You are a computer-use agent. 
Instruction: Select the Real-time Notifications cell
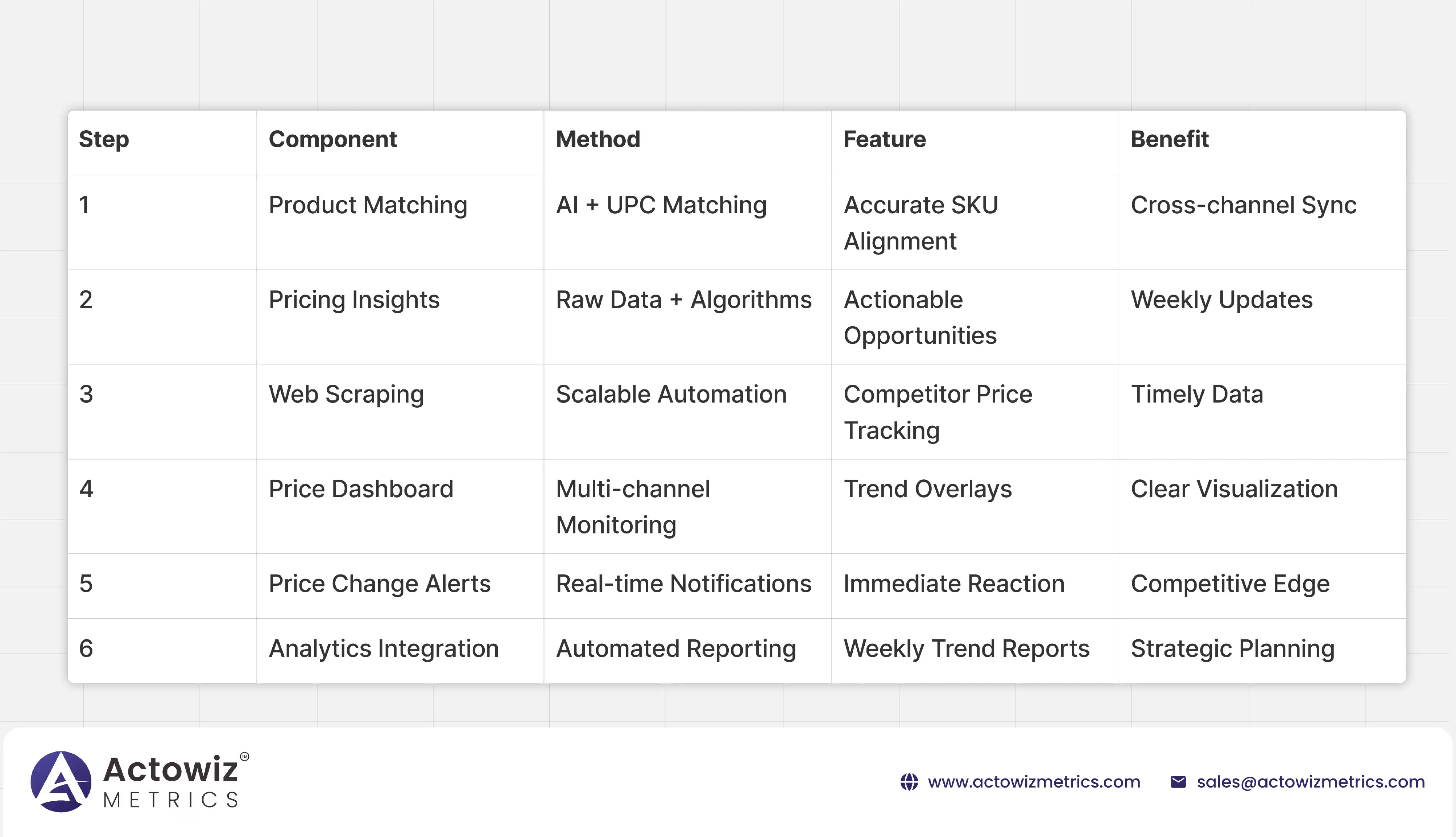pos(683,584)
